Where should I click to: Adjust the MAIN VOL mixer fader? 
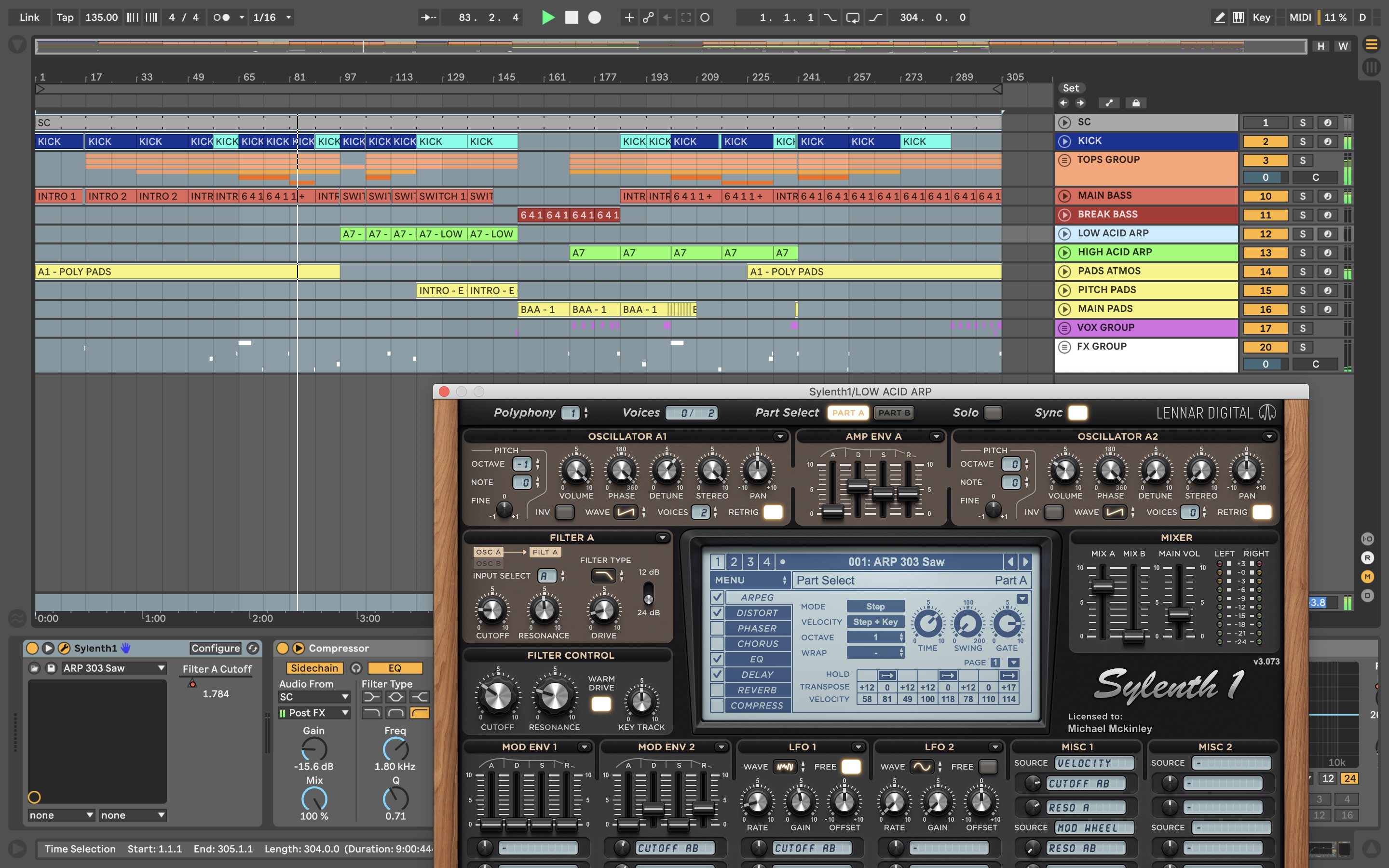point(1178,614)
